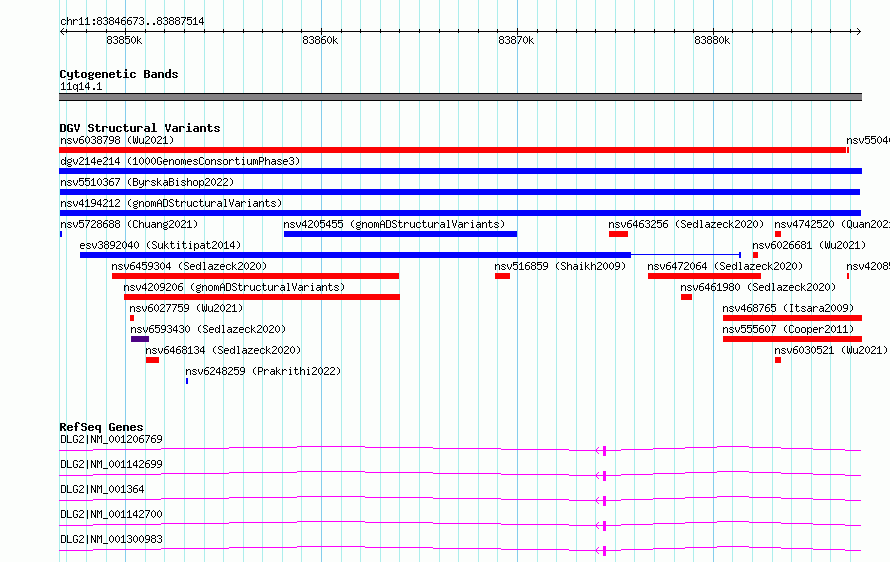Click the purple bar under nsv6593430

click(140, 339)
